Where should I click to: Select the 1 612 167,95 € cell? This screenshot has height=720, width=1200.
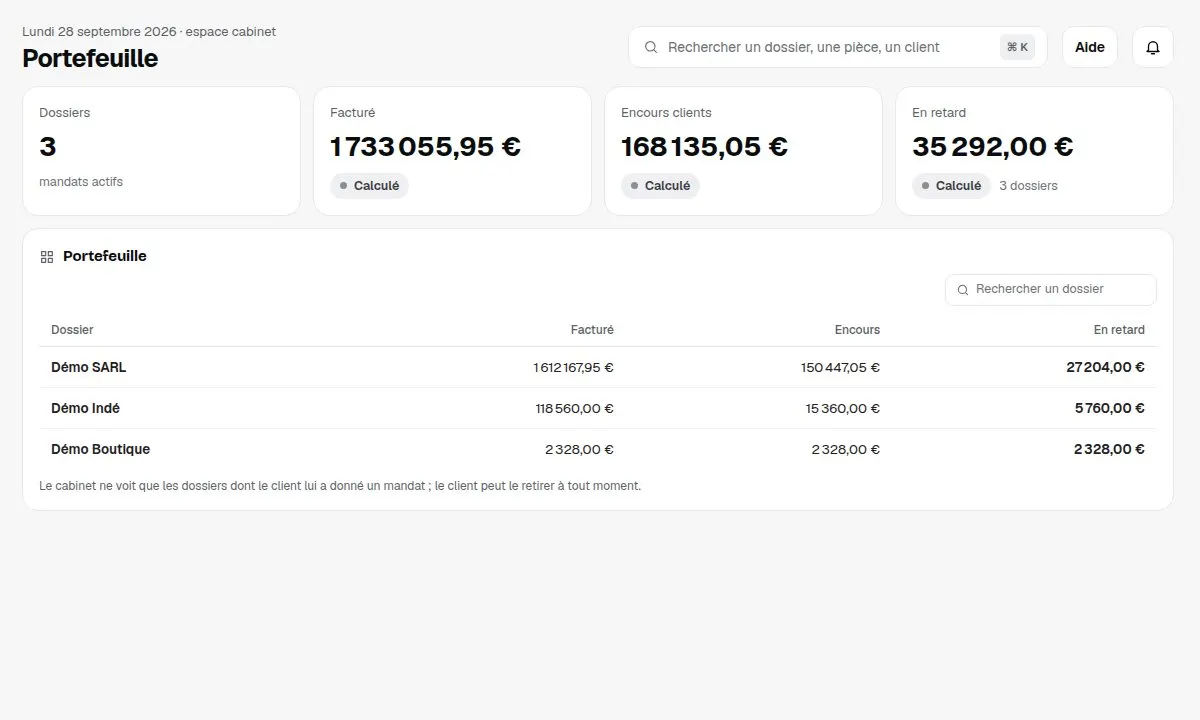click(x=574, y=367)
